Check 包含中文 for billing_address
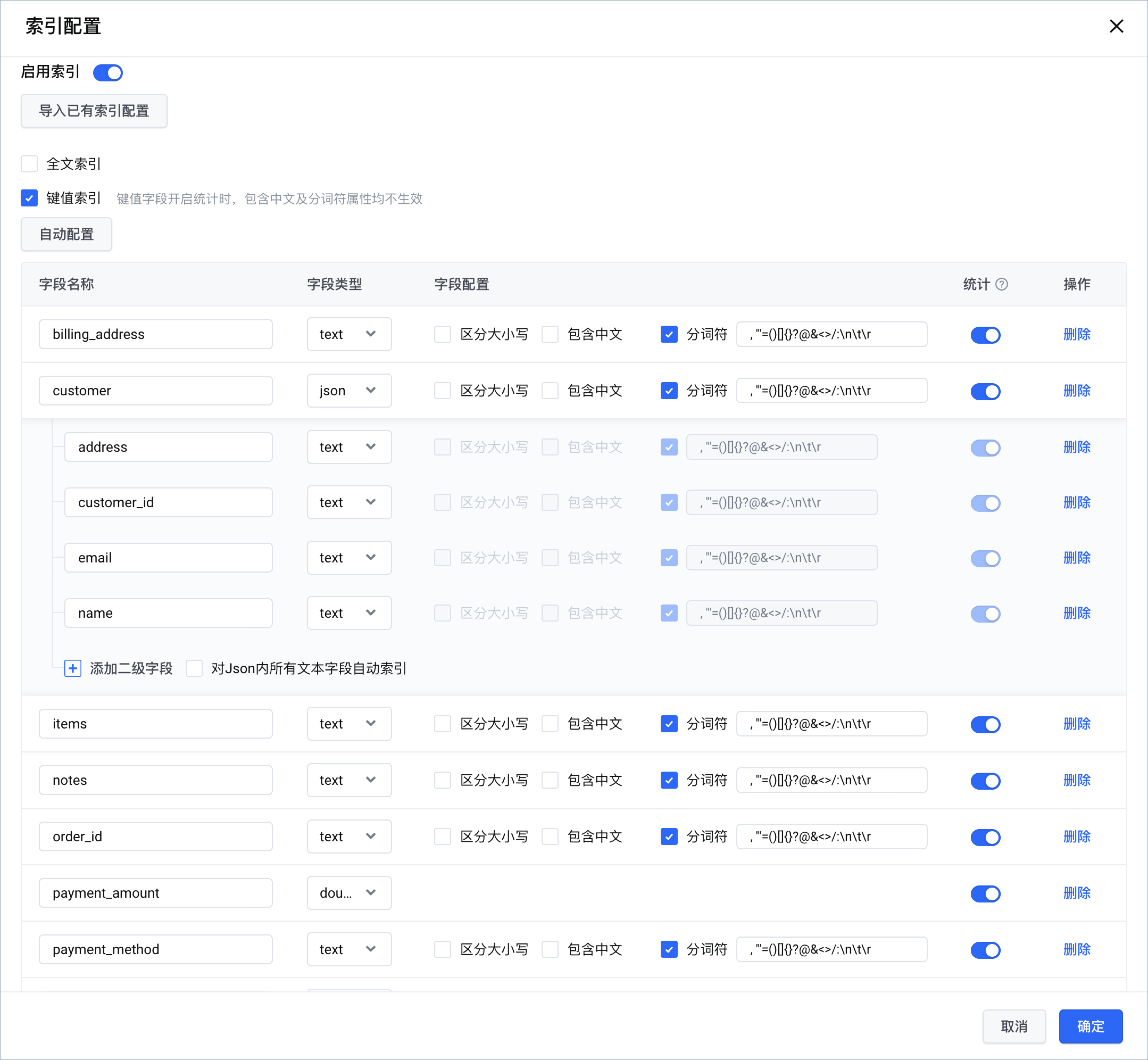The height and width of the screenshot is (1060, 1148). pyautogui.click(x=550, y=334)
